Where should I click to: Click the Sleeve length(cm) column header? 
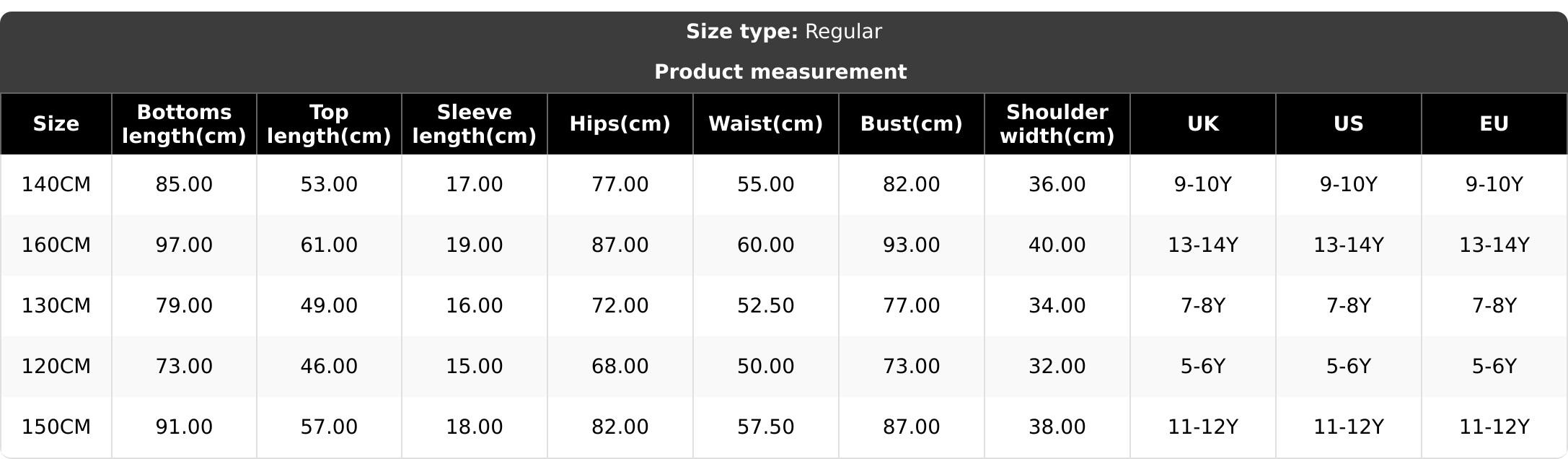474,124
